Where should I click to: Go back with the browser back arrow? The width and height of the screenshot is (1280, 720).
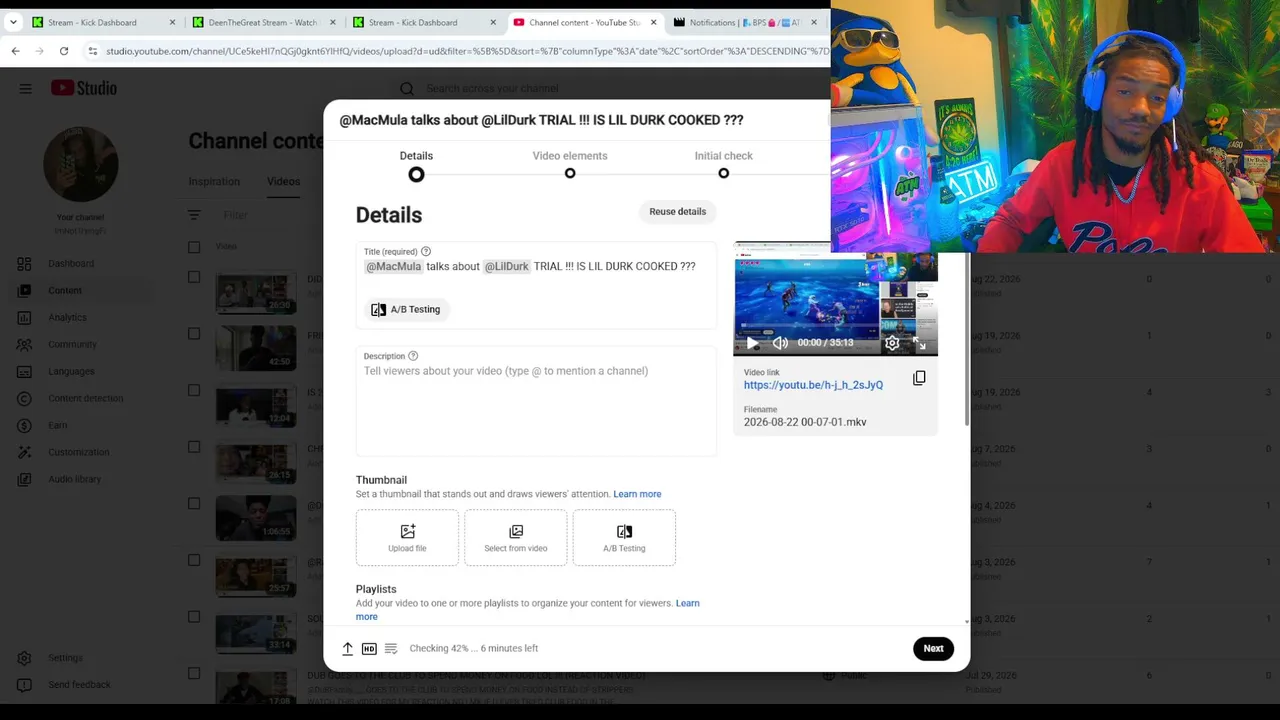point(15,51)
